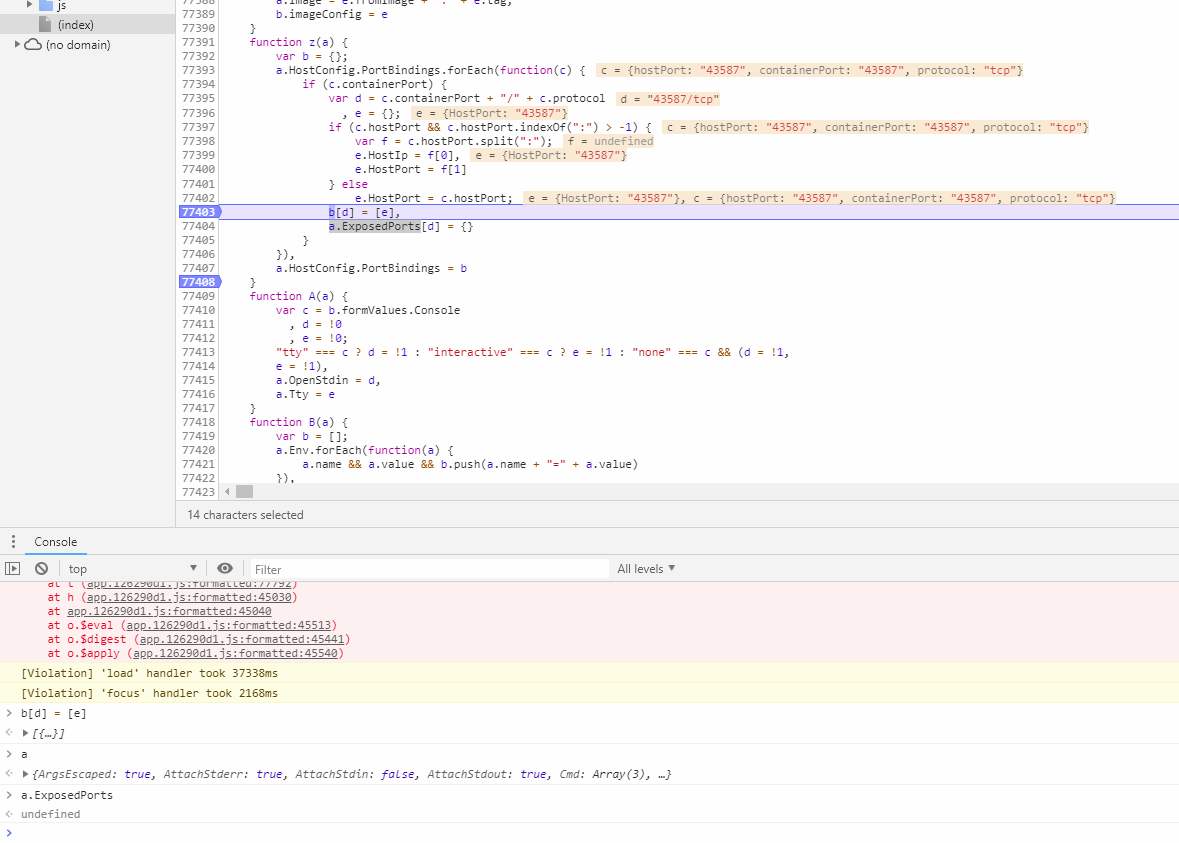The height and width of the screenshot is (843, 1179).
Task: Expand the (no domain) tree node
Action: 17,44
